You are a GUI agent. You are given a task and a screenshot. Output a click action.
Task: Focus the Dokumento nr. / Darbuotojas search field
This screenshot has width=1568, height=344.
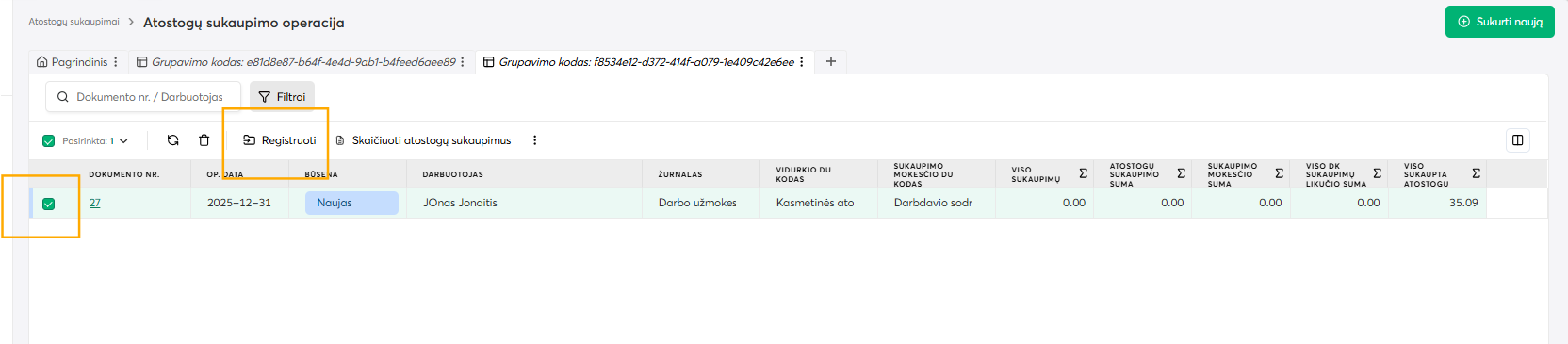pyautogui.click(x=143, y=97)
